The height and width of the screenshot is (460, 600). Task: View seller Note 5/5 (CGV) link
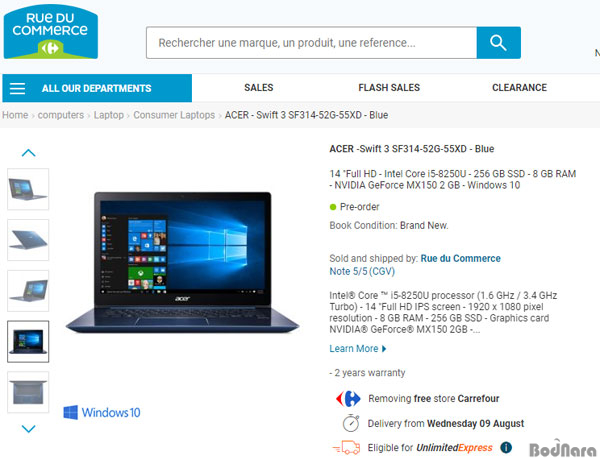pyautogui.click(x=362, y=271)
